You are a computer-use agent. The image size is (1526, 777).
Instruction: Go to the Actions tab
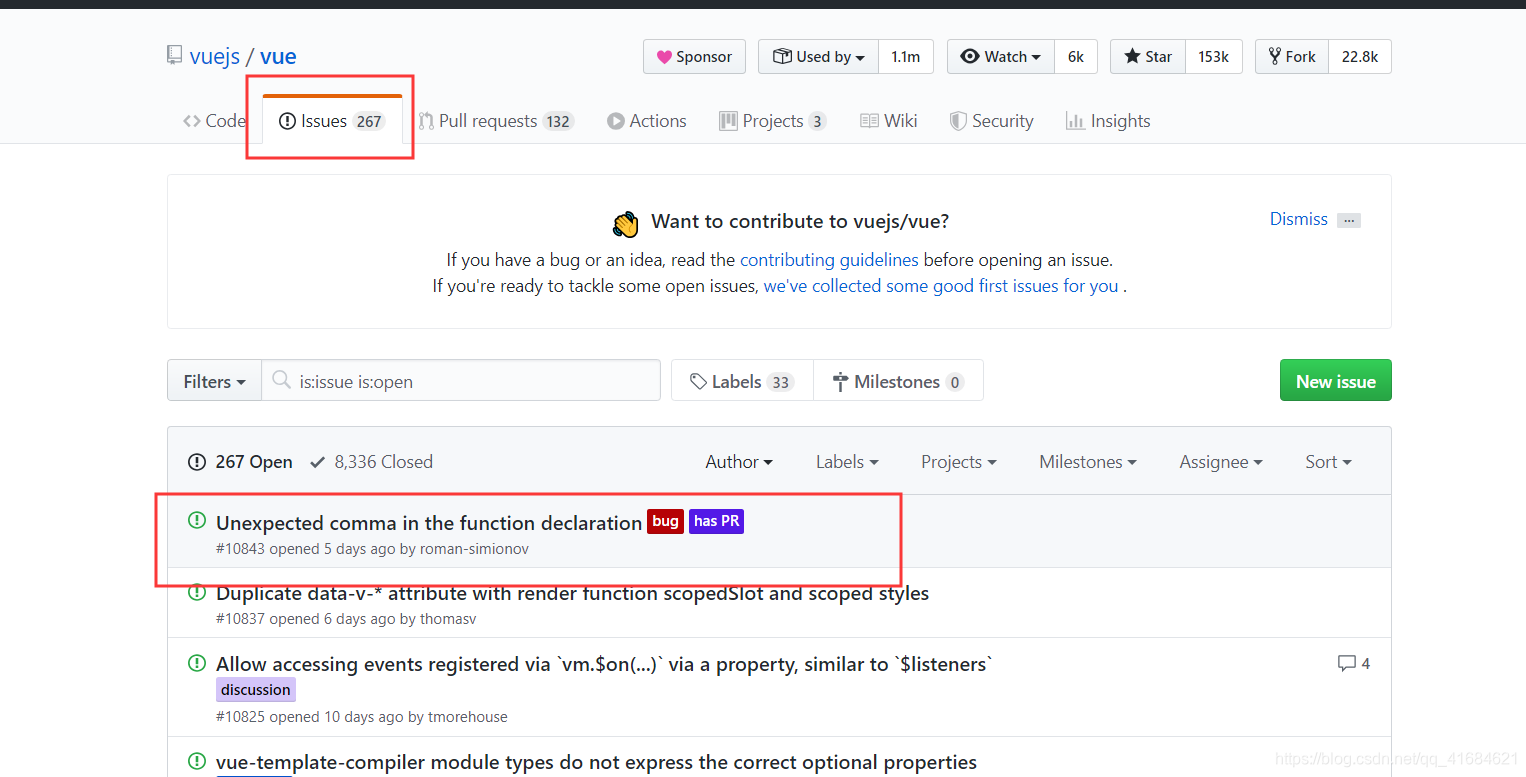pyautogui.click(x=647, y=121)
